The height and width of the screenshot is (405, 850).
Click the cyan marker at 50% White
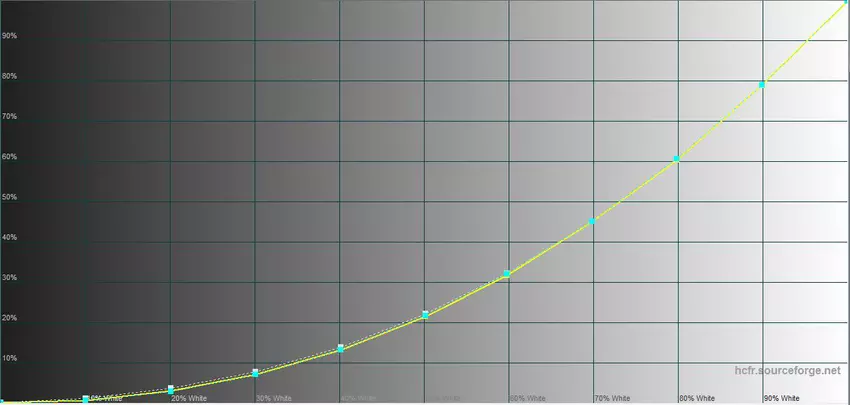(x=425, y=315)
